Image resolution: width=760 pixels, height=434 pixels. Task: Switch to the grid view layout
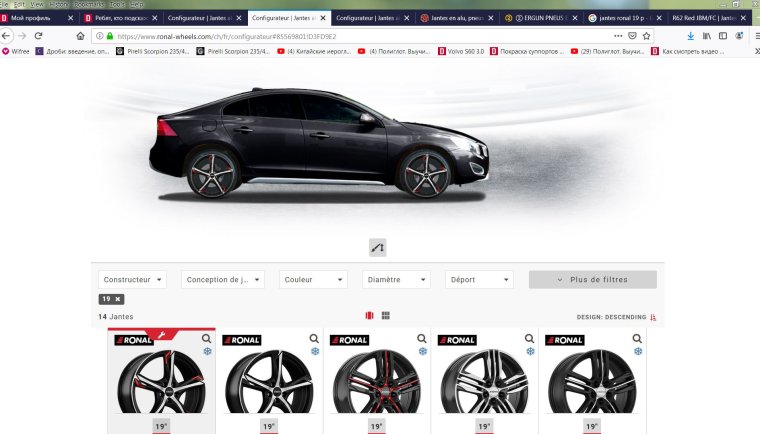pyautogui.click(x=386, y=316)
